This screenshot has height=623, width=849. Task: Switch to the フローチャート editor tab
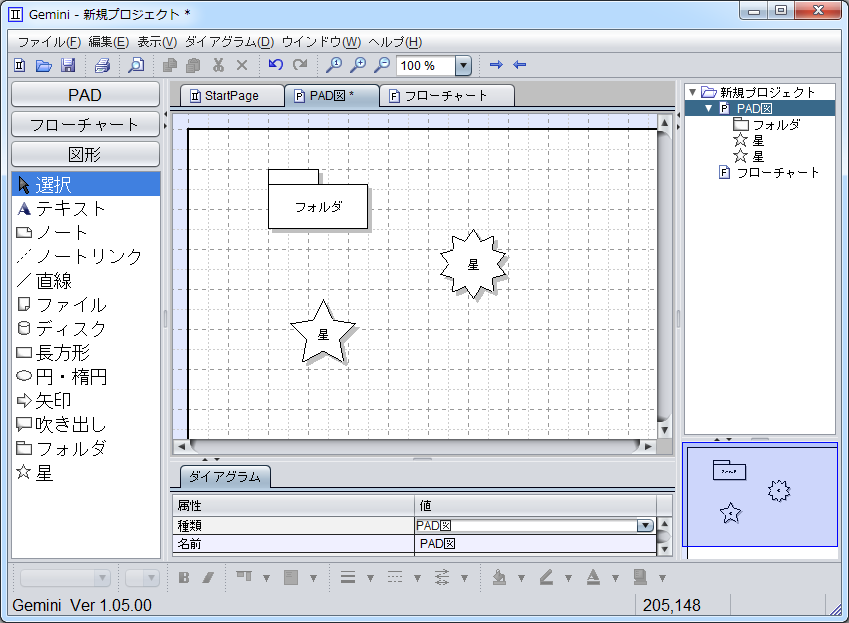[446, 96]
